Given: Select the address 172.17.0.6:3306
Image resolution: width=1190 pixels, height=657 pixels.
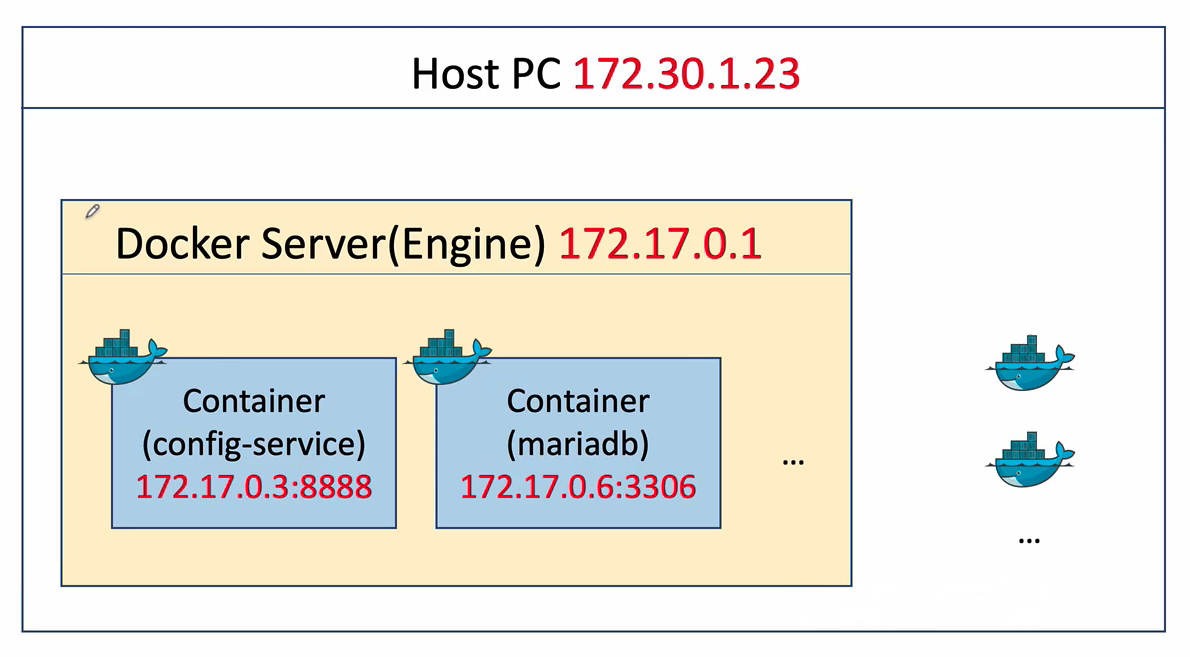Looking at the screenshot, I should 578,487.
